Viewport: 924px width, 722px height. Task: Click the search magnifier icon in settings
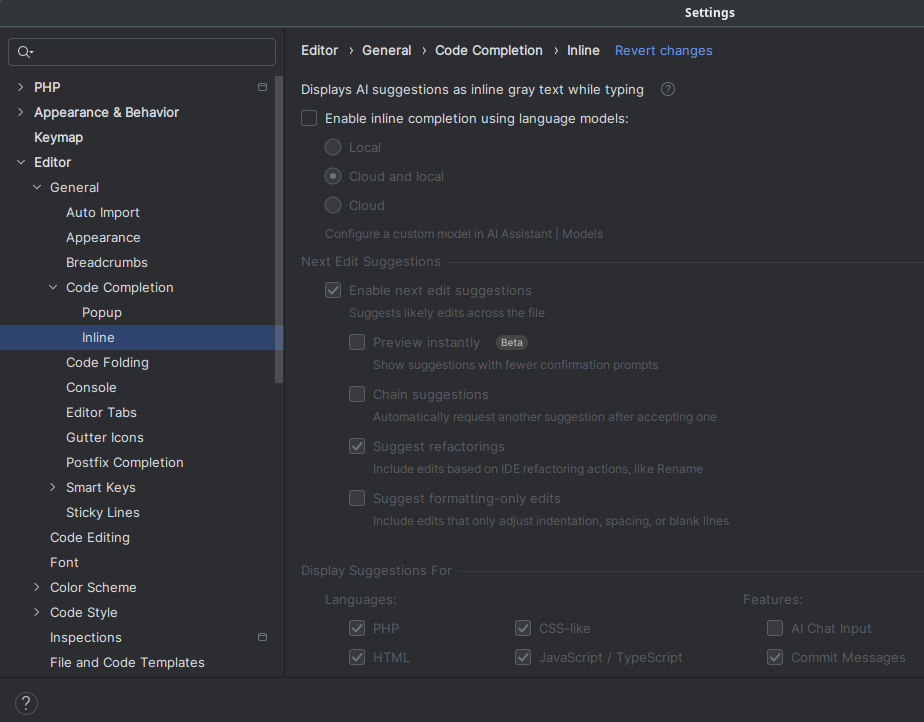click(25, 52)
